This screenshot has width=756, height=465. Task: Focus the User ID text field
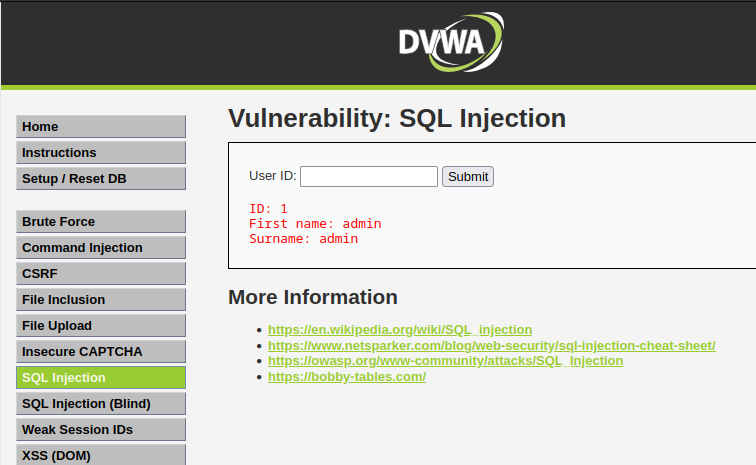[369, 177]
